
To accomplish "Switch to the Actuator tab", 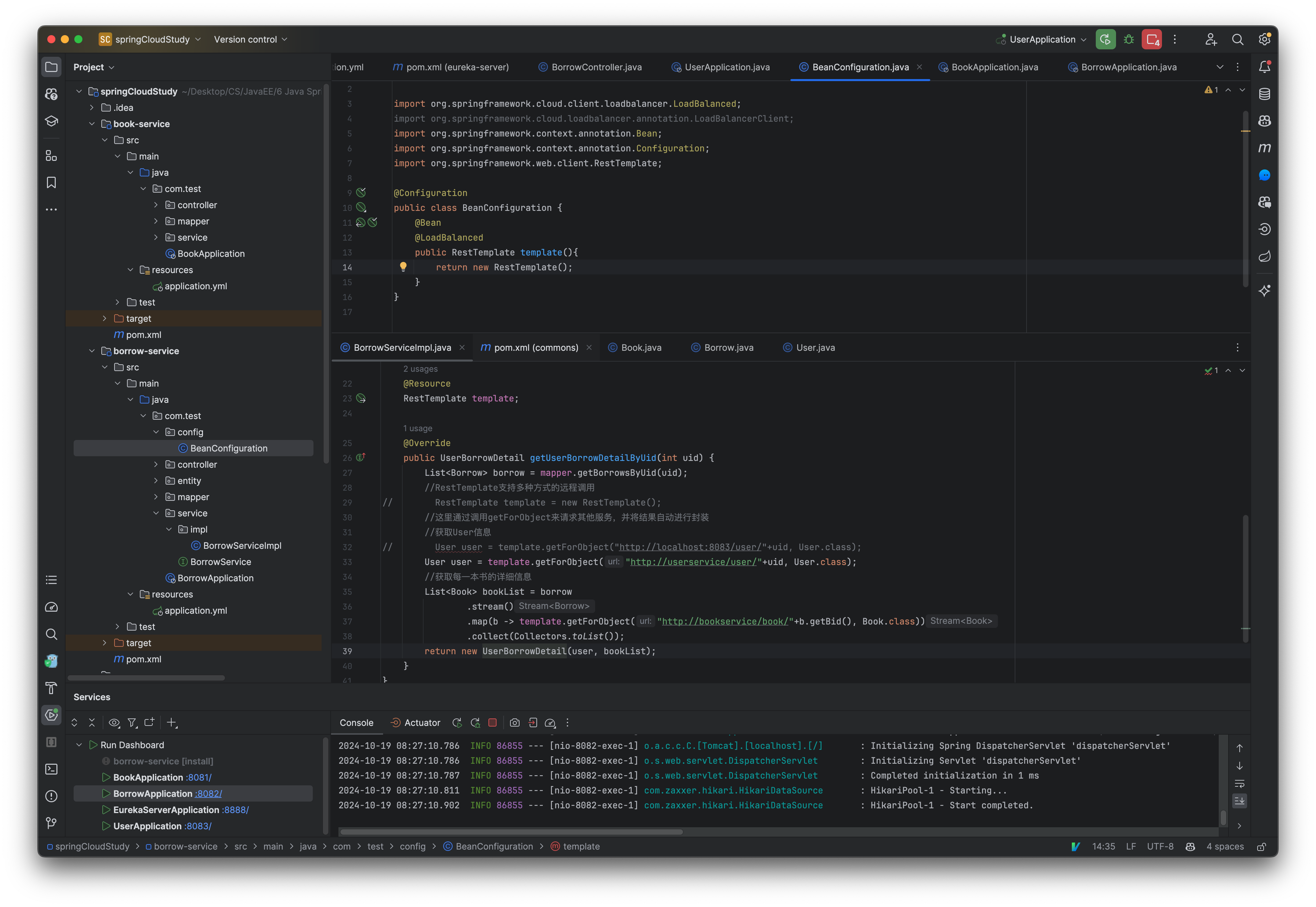I will coord(422,723).
